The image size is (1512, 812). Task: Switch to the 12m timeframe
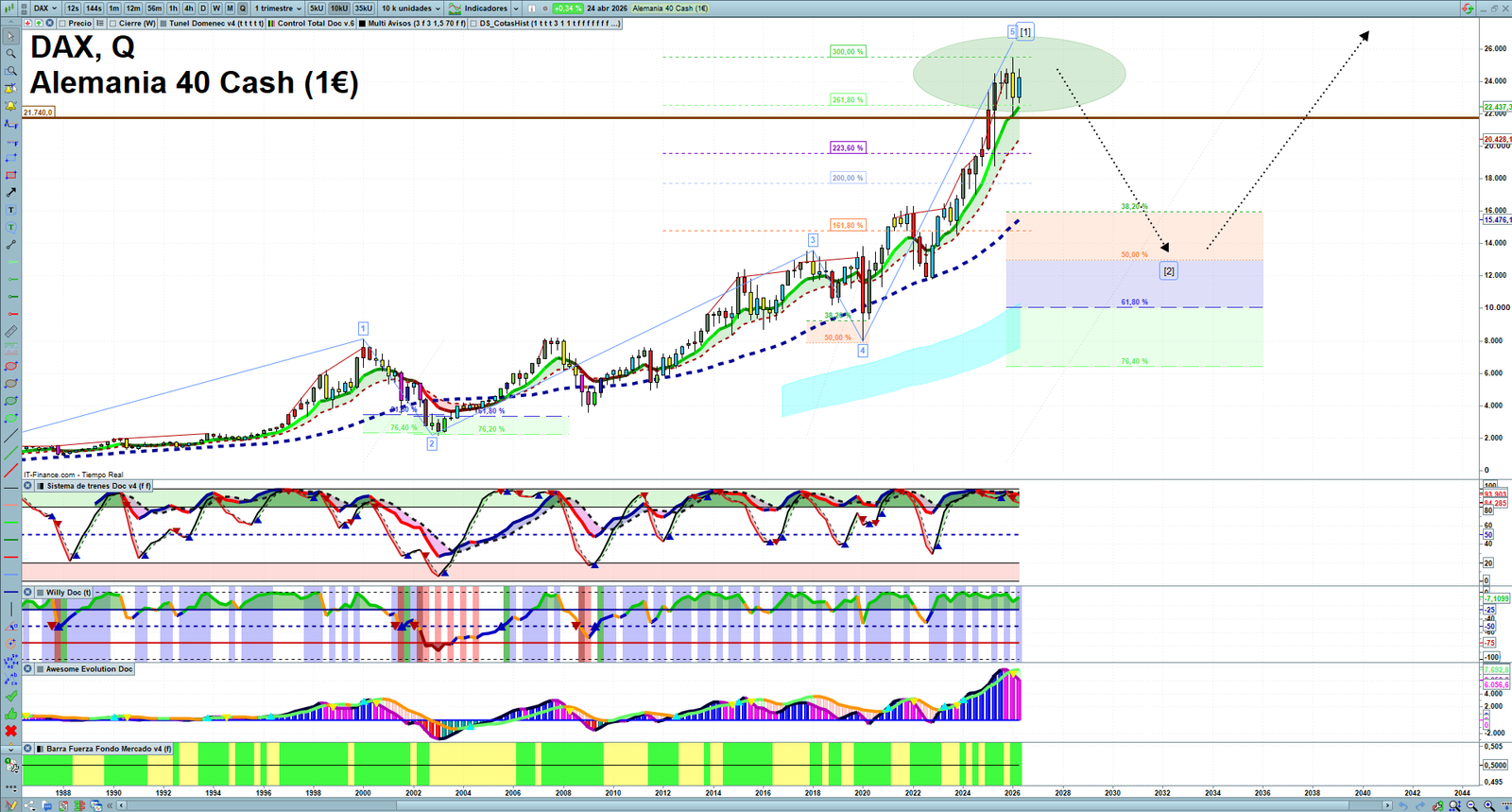(133, 9)
